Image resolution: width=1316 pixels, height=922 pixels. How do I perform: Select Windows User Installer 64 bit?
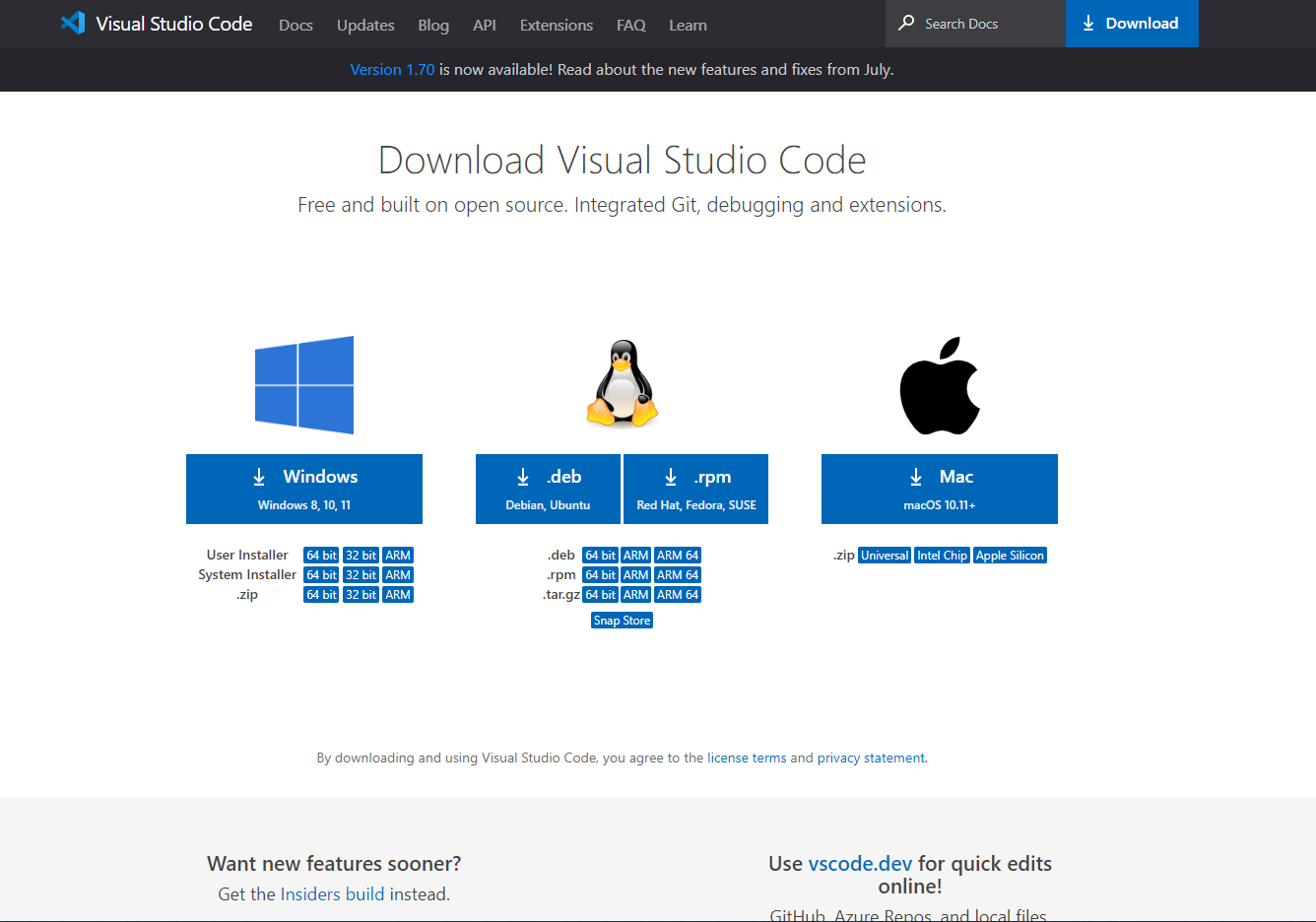click(x=321, y=556)
